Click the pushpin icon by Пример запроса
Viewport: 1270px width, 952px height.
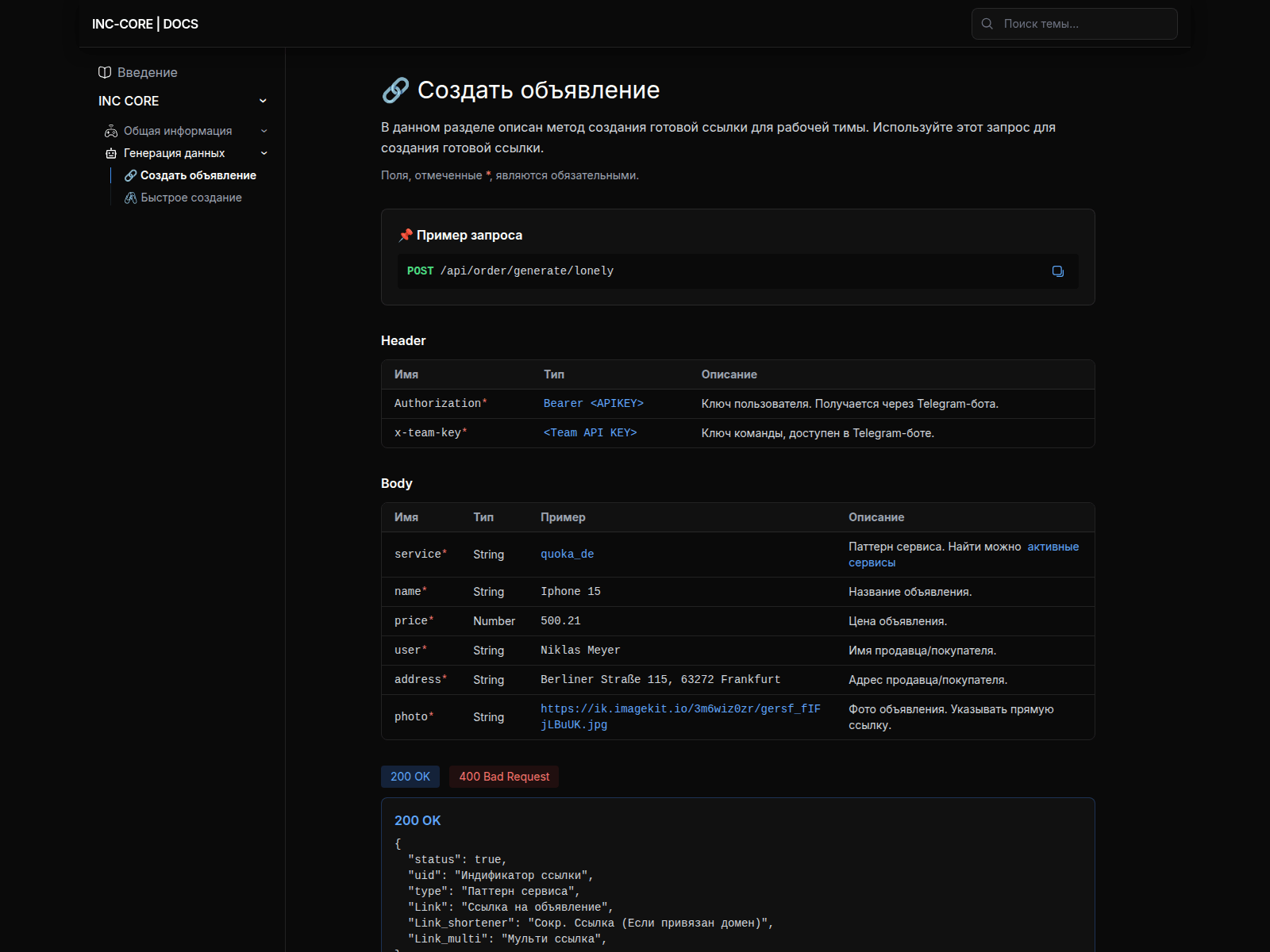point(406,235)
